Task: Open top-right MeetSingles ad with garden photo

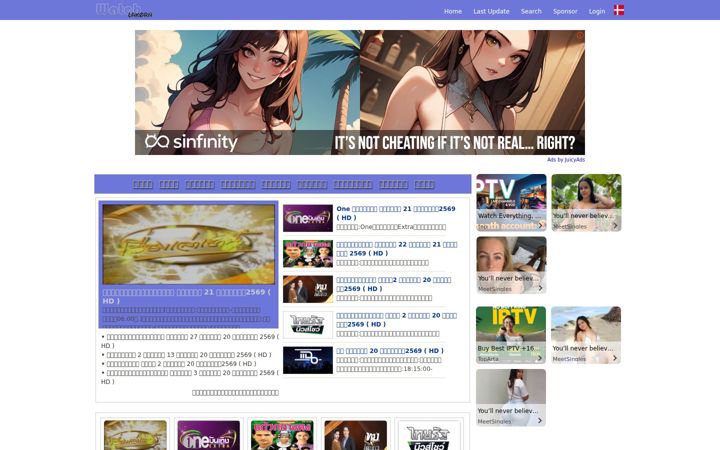Action: click(x=586, y=202)
